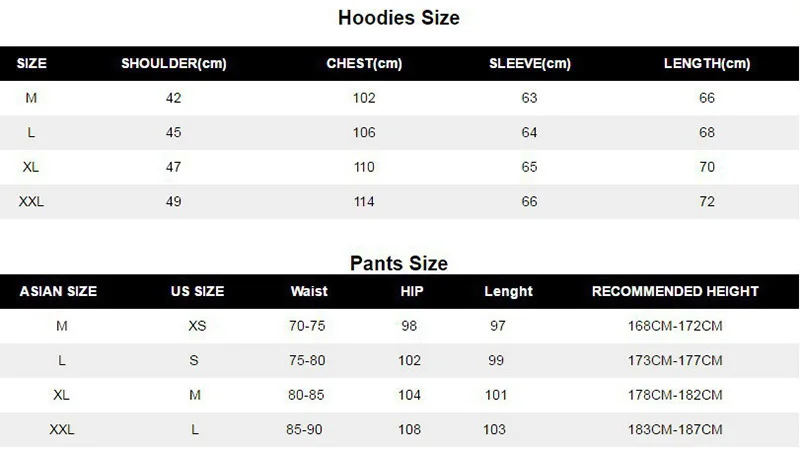Select the RECOMMENDED HEIGHT header
The width and height of the screenshot is (800, 453).
click(675, 291)
